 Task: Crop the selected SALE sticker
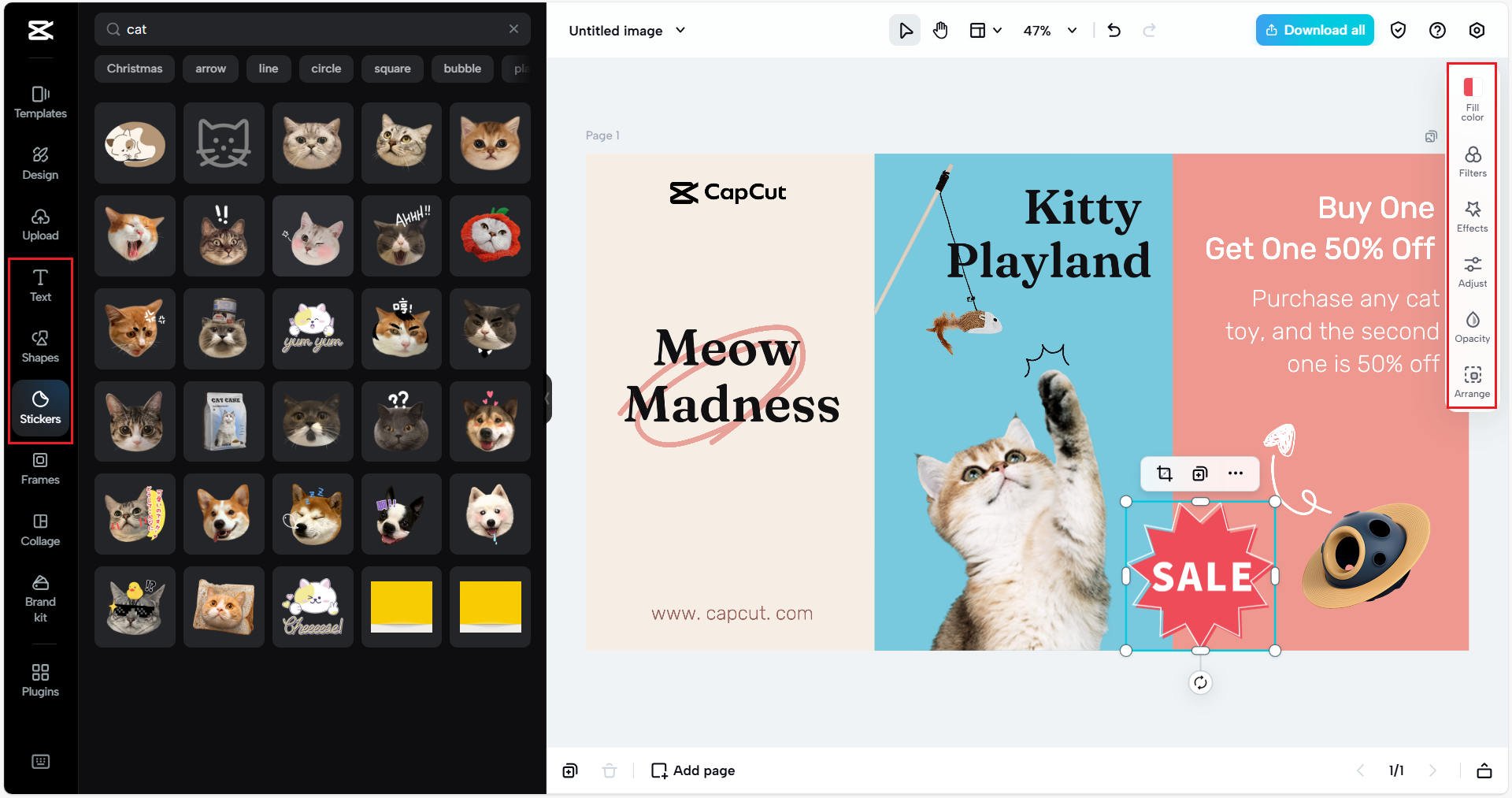pyautogui.click(x=1164, y=473)
